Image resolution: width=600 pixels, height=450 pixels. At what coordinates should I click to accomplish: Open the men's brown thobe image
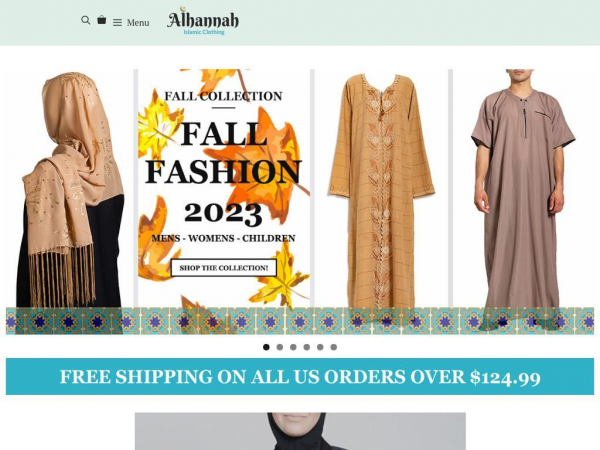(x=523, y=189)
